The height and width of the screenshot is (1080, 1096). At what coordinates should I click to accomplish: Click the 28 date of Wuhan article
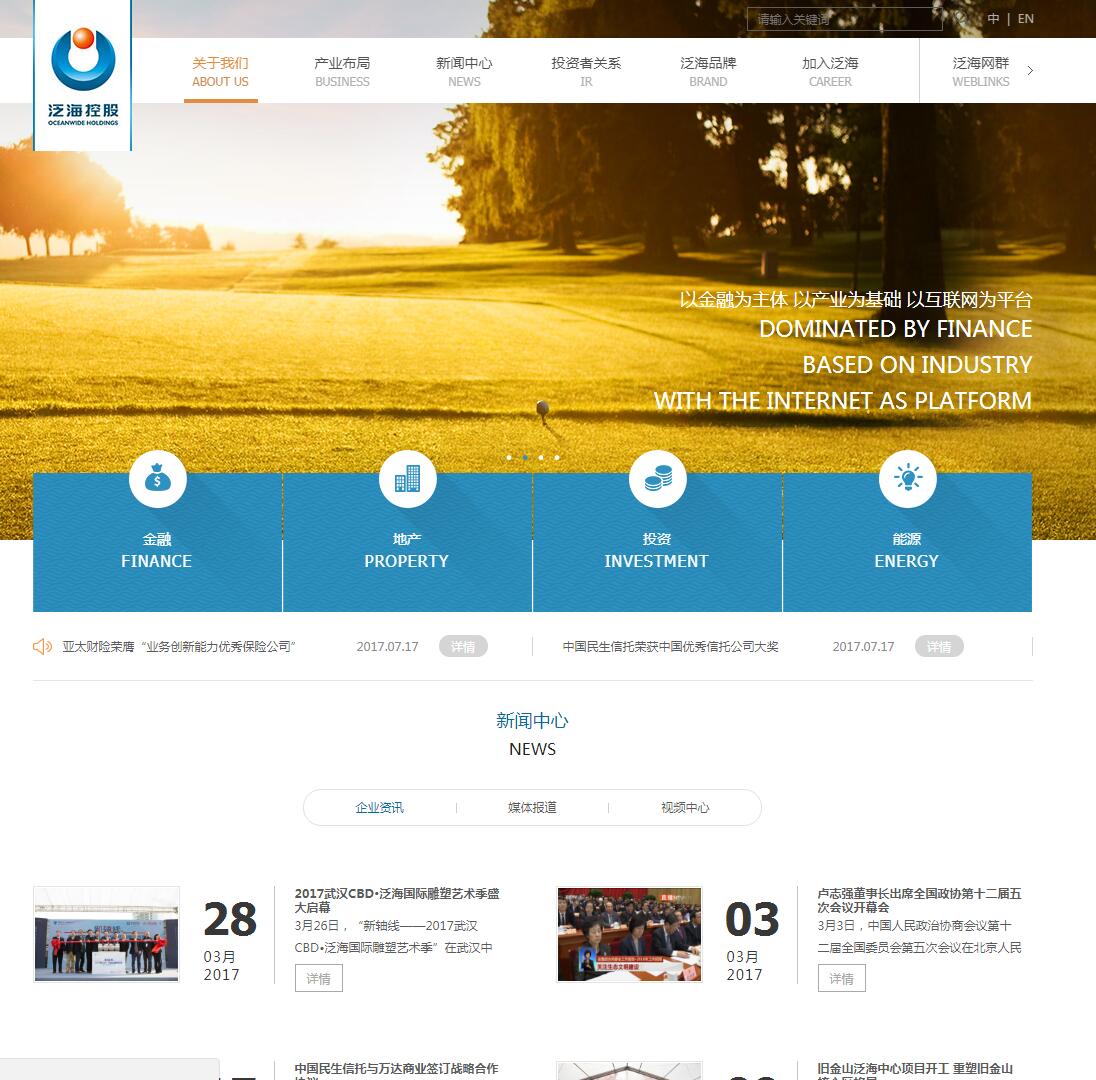tap(230, 919)
